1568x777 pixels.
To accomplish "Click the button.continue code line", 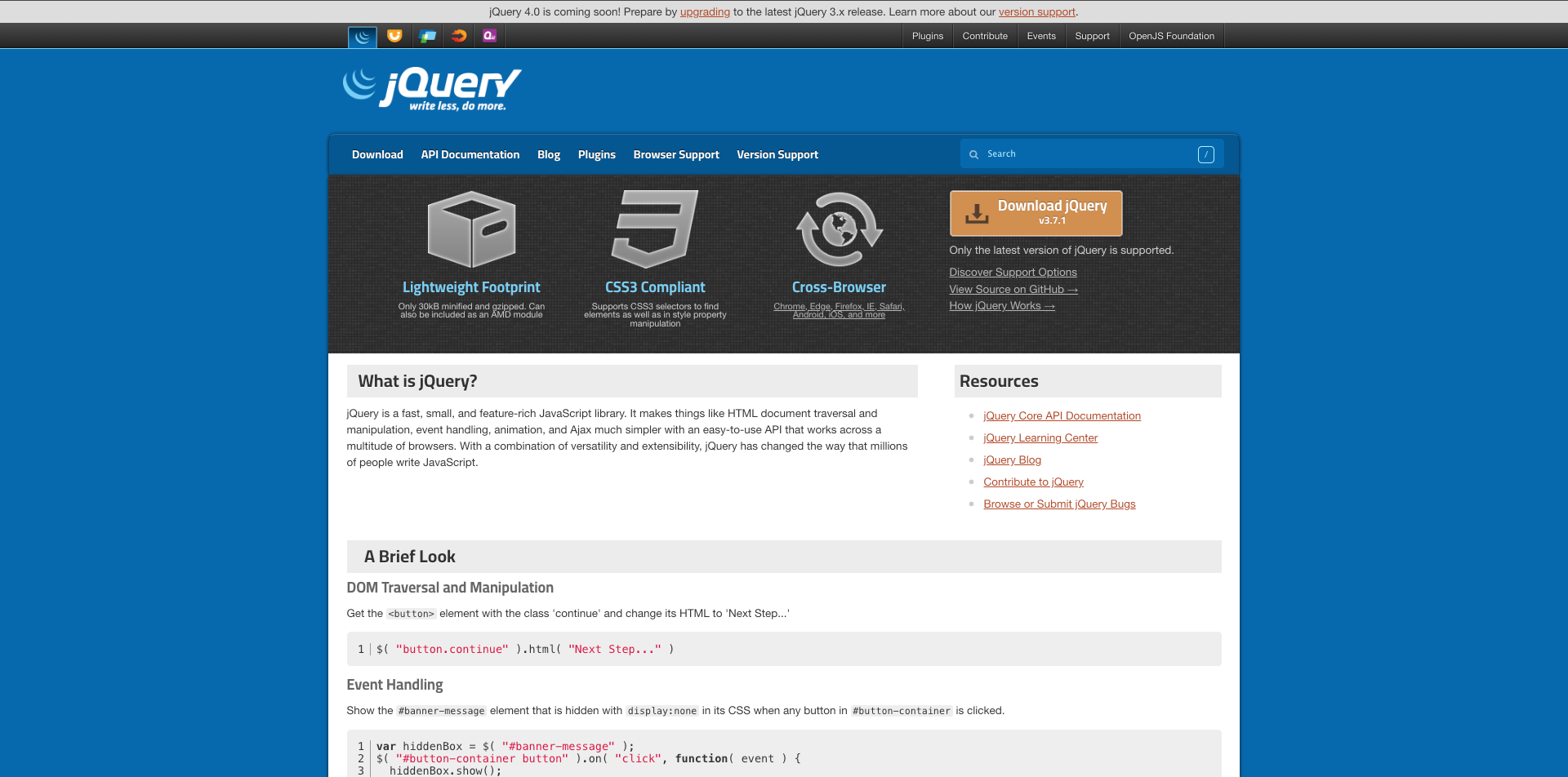I will tap(525, 649).
